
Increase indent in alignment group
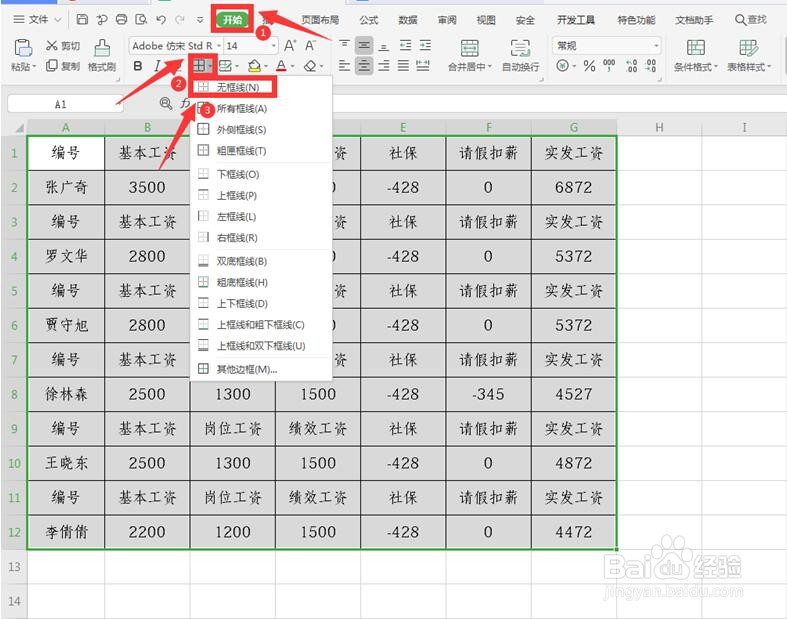[425, 46]
